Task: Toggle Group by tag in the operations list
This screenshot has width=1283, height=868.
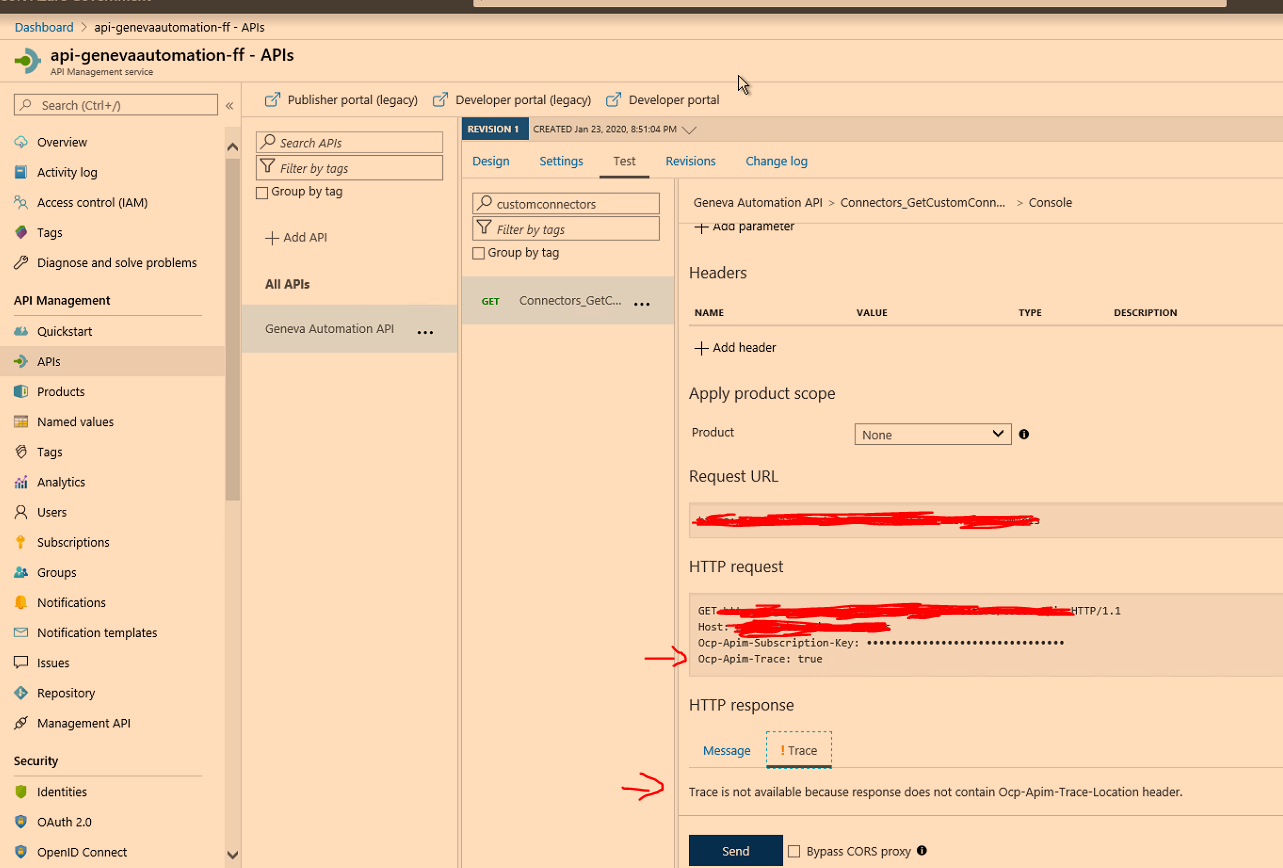Action: coord(478,253)
